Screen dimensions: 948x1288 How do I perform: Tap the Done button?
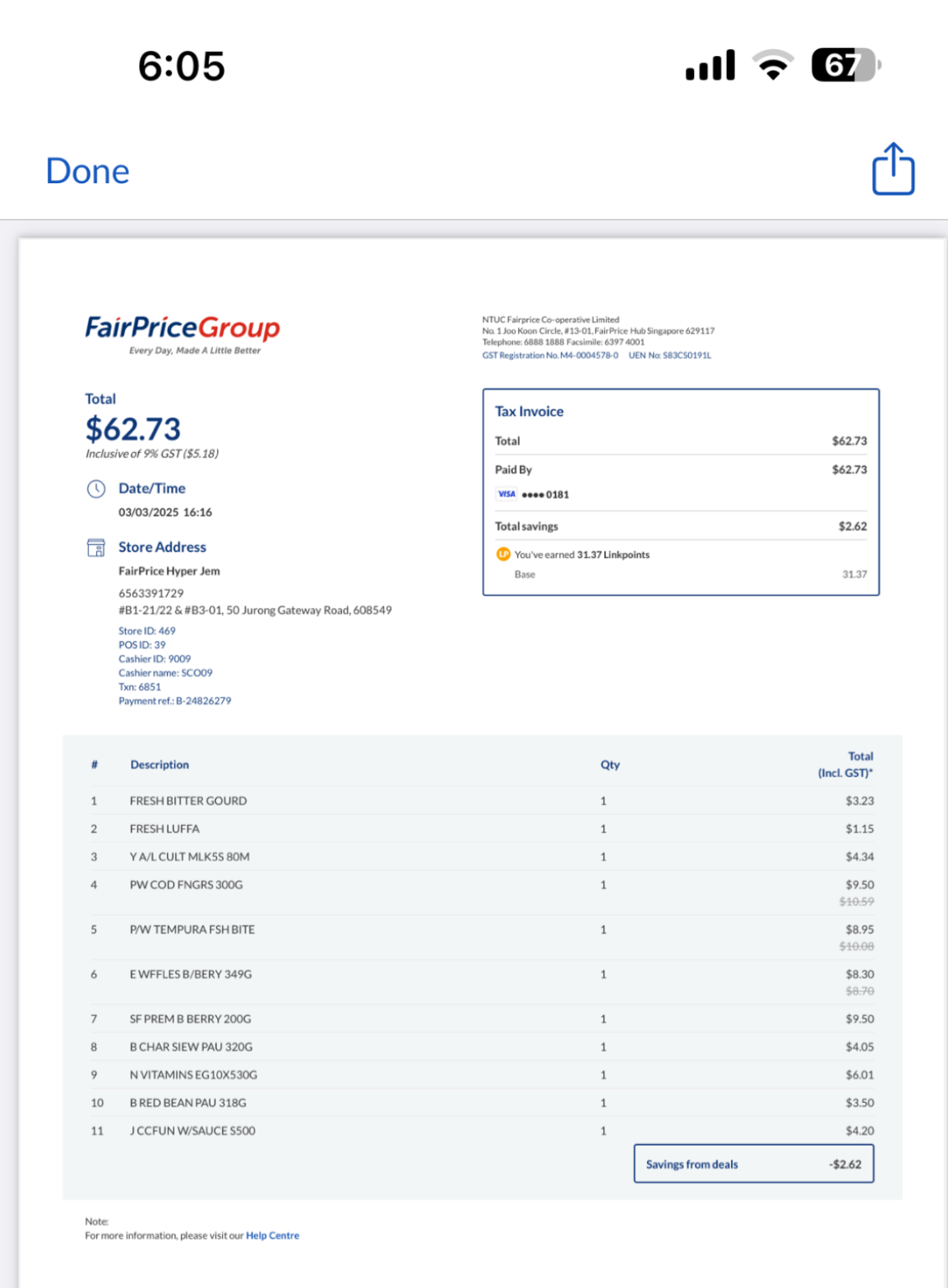[88, 171]
